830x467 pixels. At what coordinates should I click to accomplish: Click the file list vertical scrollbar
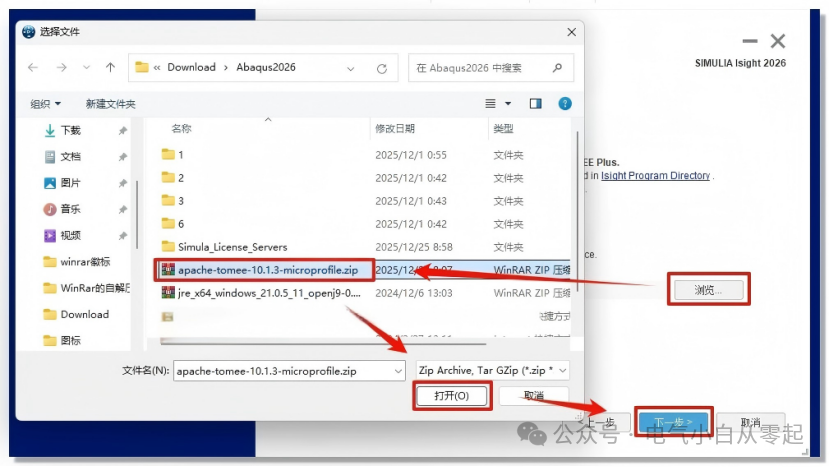(x=576, y=212)
